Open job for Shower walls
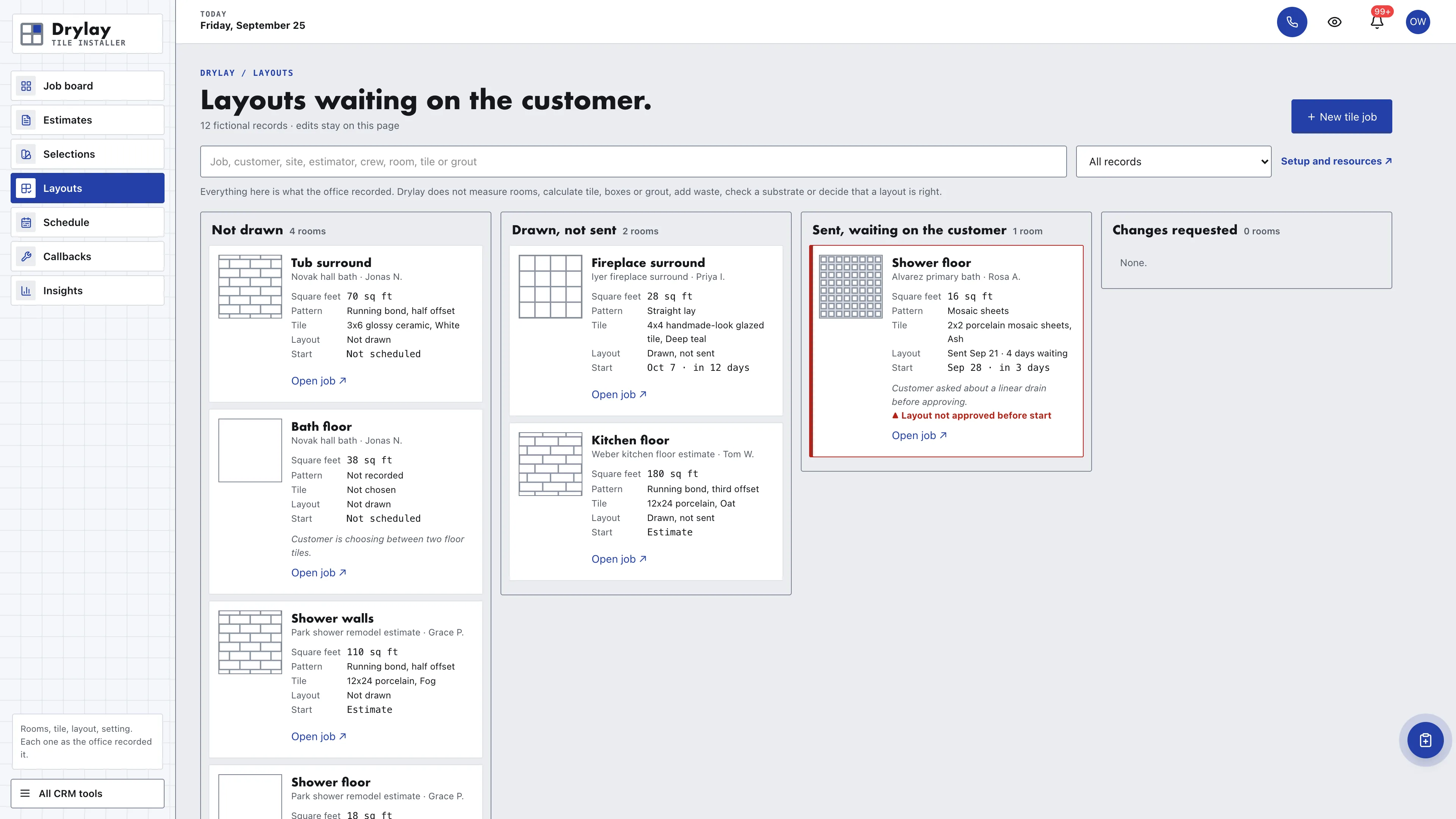Screen dimensions: 1456x819 319,736
